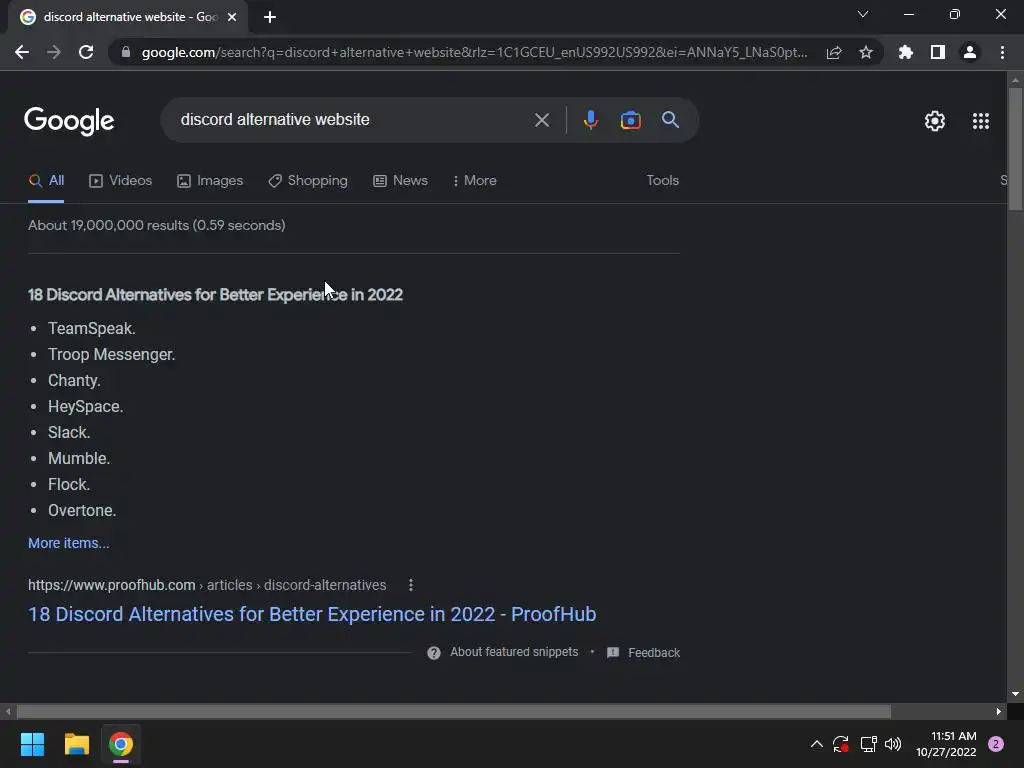This screenshot has height=768, width=1024.
Task: Open File Explorer from taskbar
Action: click(76, 744)
